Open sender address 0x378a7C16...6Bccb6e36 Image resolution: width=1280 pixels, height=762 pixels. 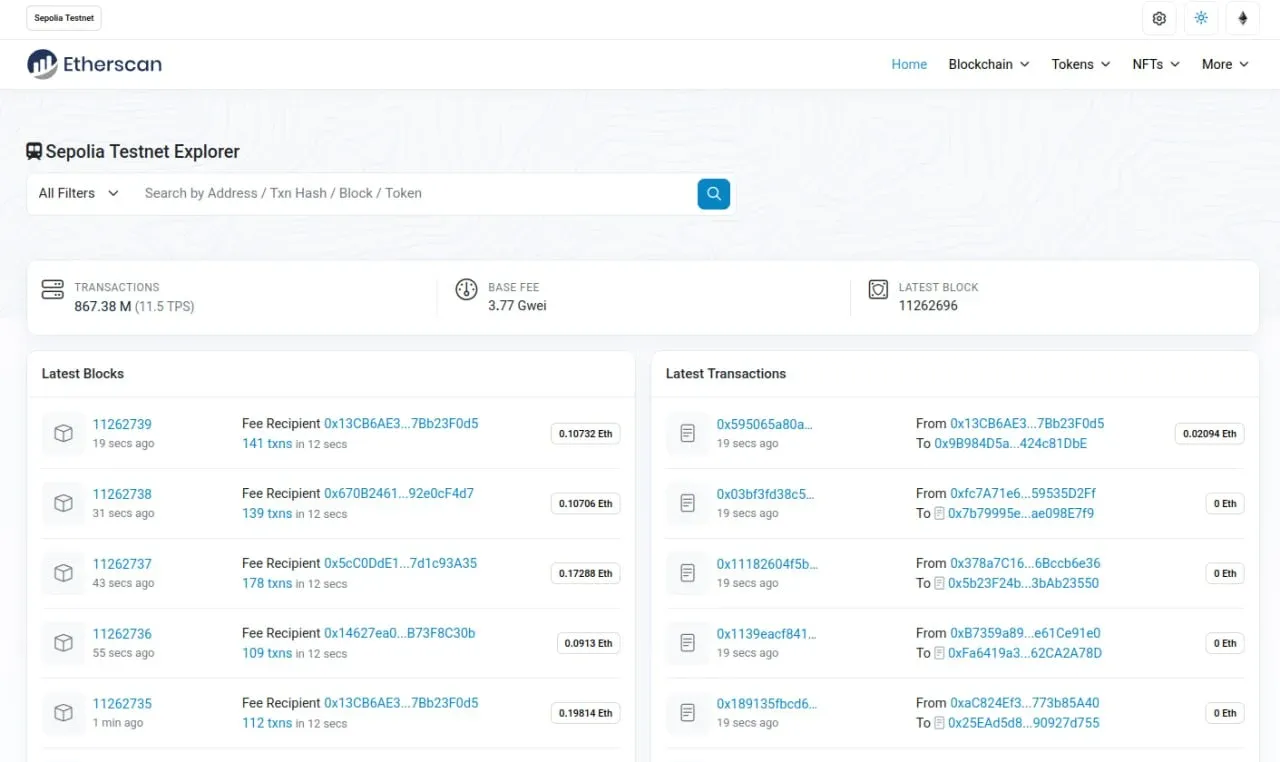pos(1025,563)
